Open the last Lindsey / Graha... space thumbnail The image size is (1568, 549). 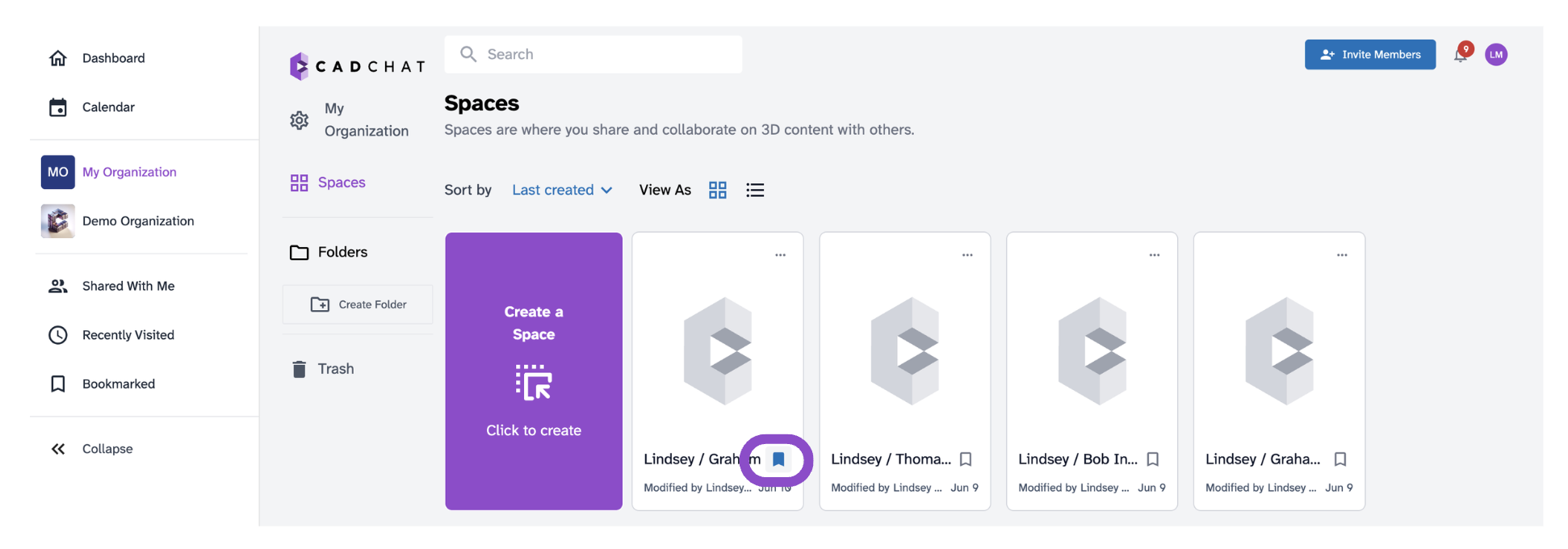tap(1280, 351)
